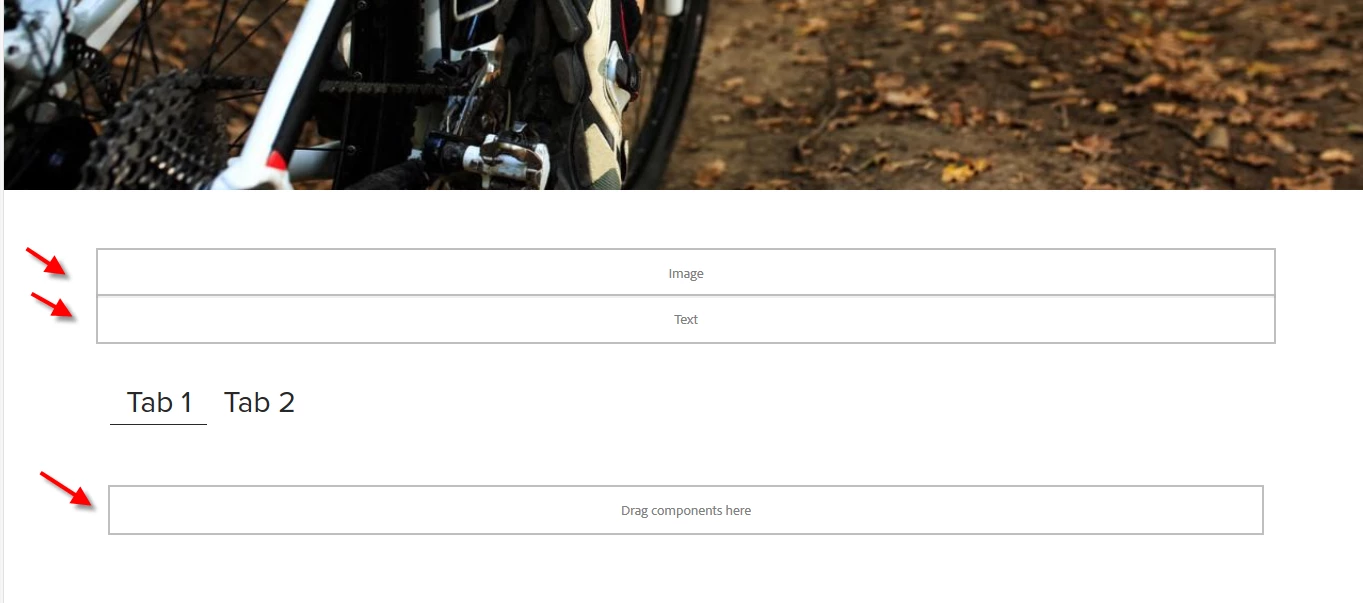
Task: Click the red arrow beside Text placeholder
Action: [53, 305]
